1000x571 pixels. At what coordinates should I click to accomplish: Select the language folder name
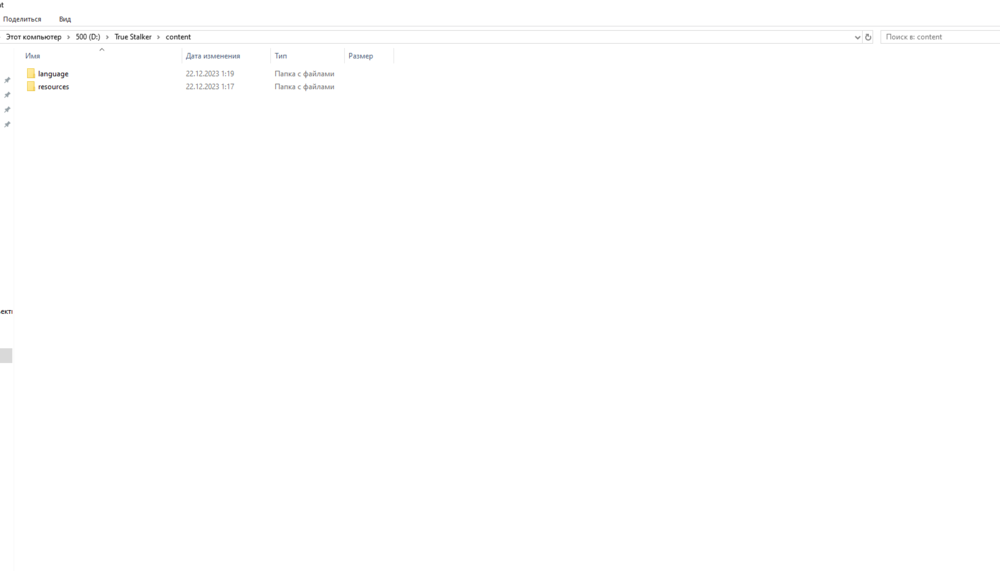[x=53, y=74]
